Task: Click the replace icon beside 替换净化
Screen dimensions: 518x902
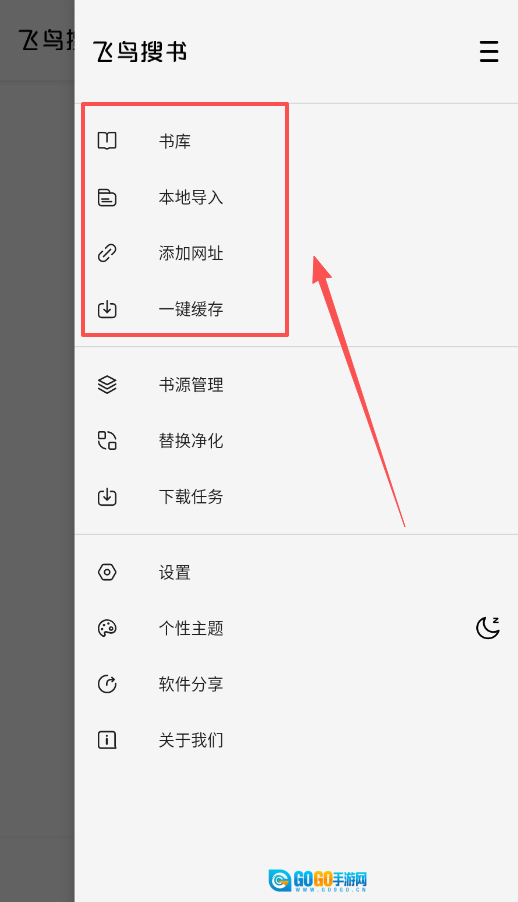Action: (107, 441)
